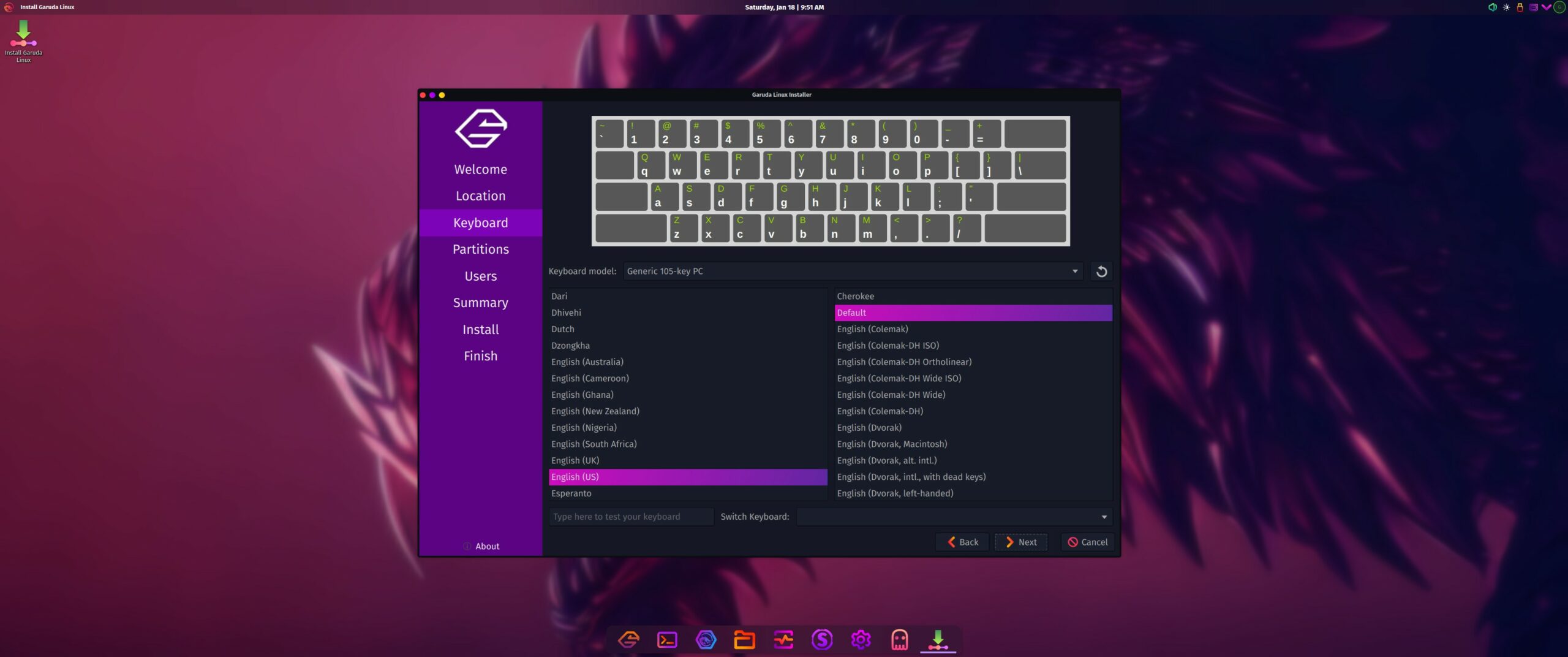Open the hexagon browser icon in the dock
Viewport: 1568px width, 657px height.
click(x=706, y=640)
